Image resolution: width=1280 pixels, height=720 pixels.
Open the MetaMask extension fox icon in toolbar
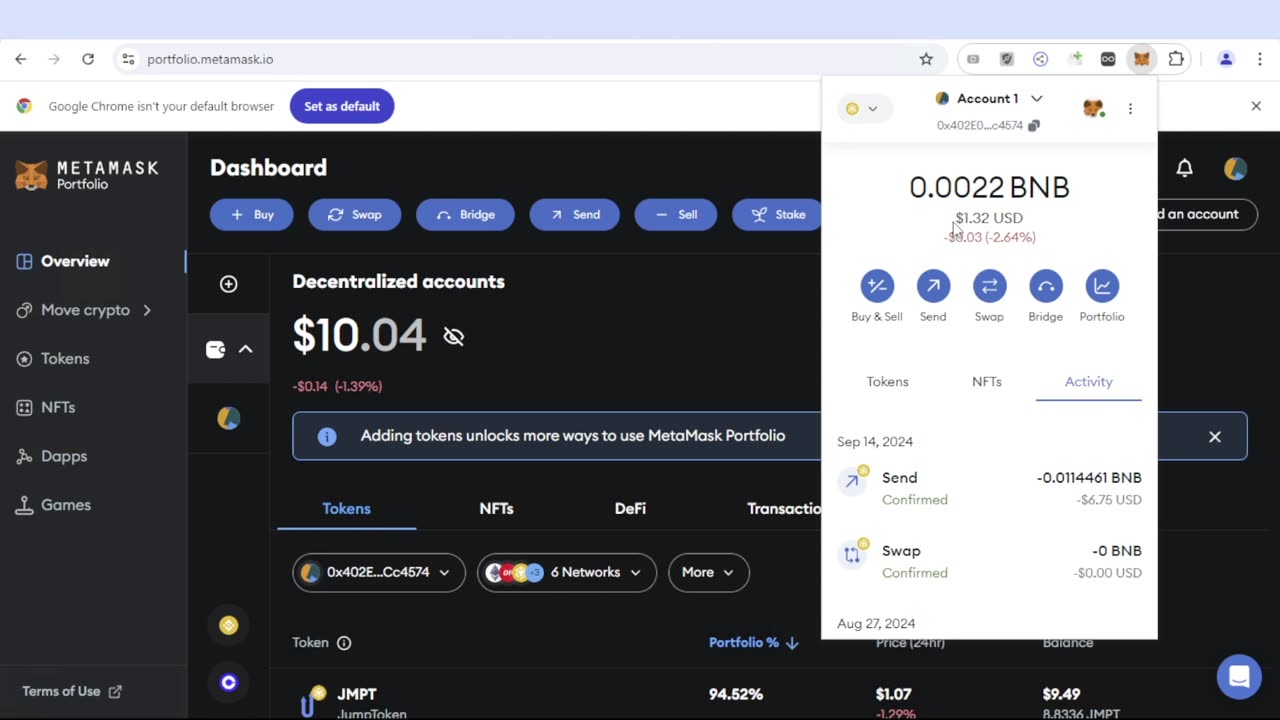[1141, 59]
